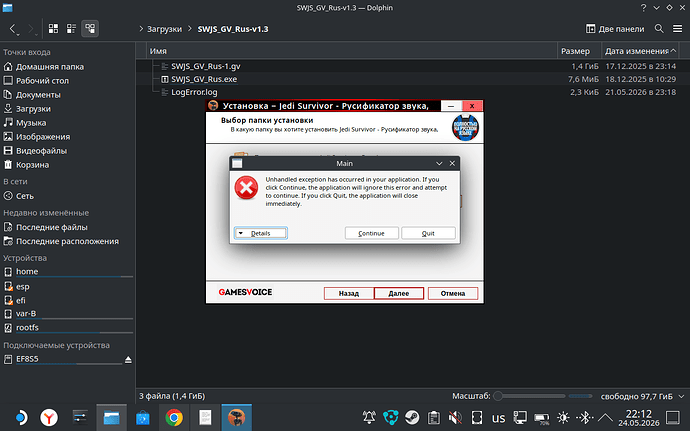Image resolution: width=690 pixels, height=431 pixels.
Task: Open EF8S5 removable device
Action: click(62, 359)
